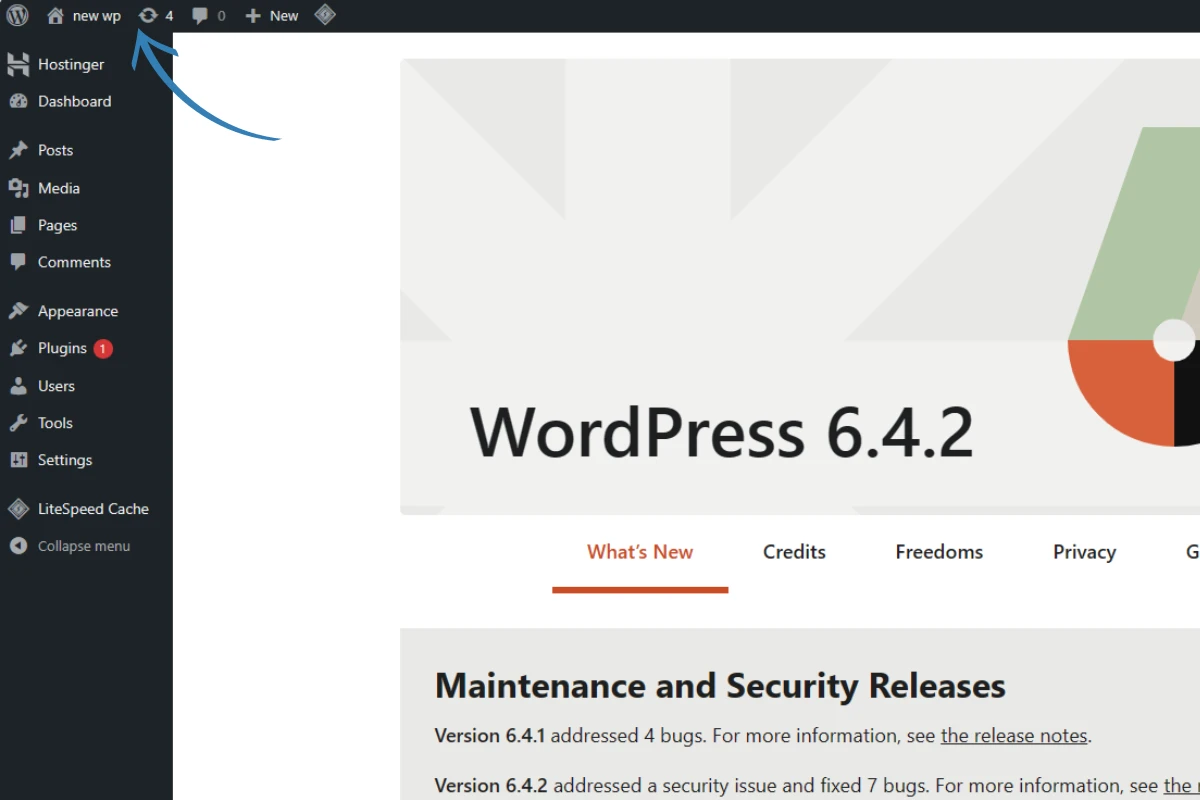Image resolution: width=1200 pixels, height=800 pixels.
Task: Open the Appearance menu label
Action: pos(78,311)
